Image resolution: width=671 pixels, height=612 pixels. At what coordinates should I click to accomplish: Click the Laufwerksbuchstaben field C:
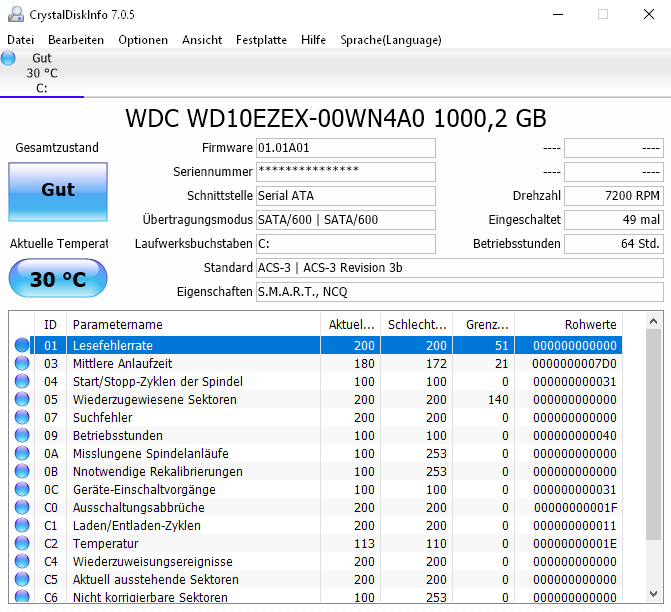click(346, 244)
